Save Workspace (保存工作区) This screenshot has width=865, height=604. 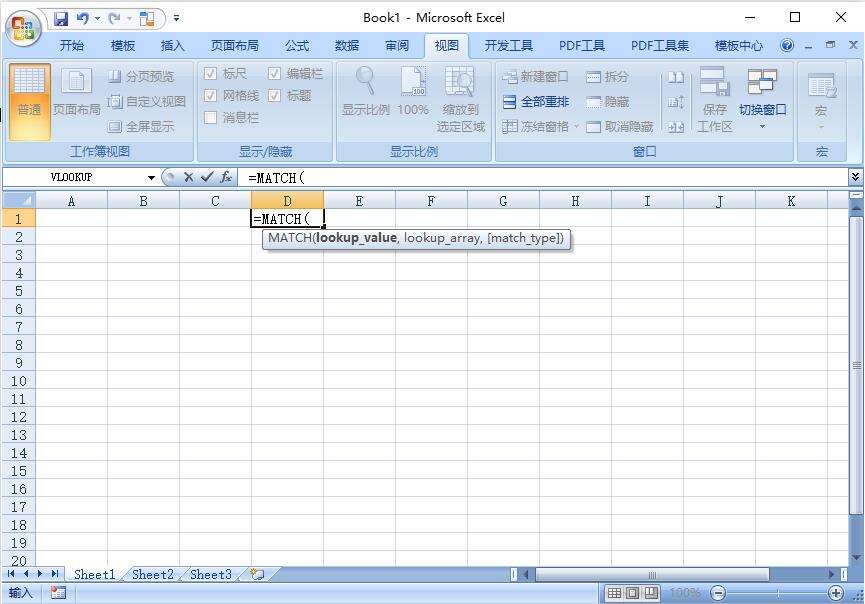[714, 99]
